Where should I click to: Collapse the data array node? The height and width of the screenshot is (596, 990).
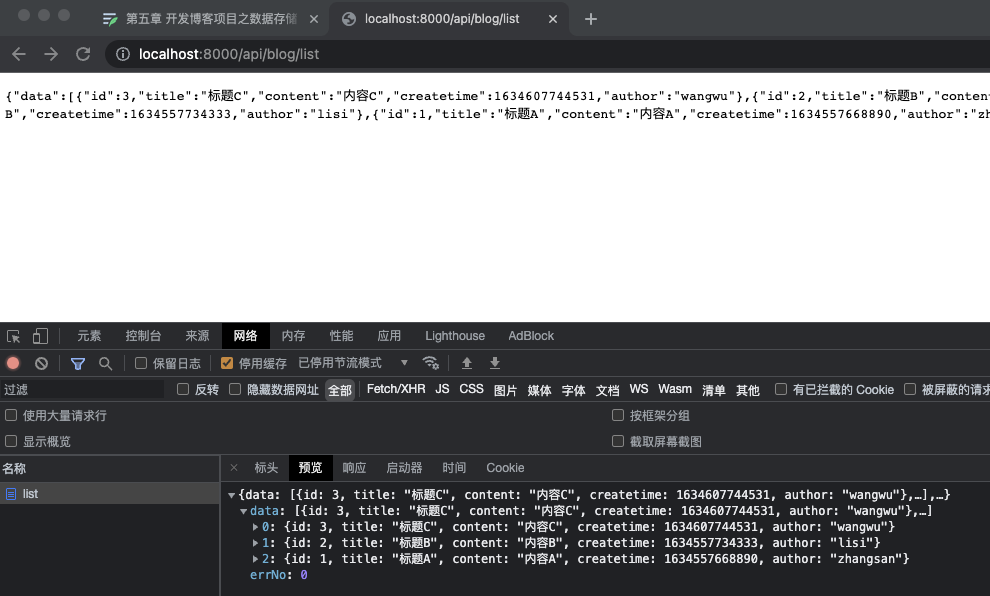(x=243, y=511)
